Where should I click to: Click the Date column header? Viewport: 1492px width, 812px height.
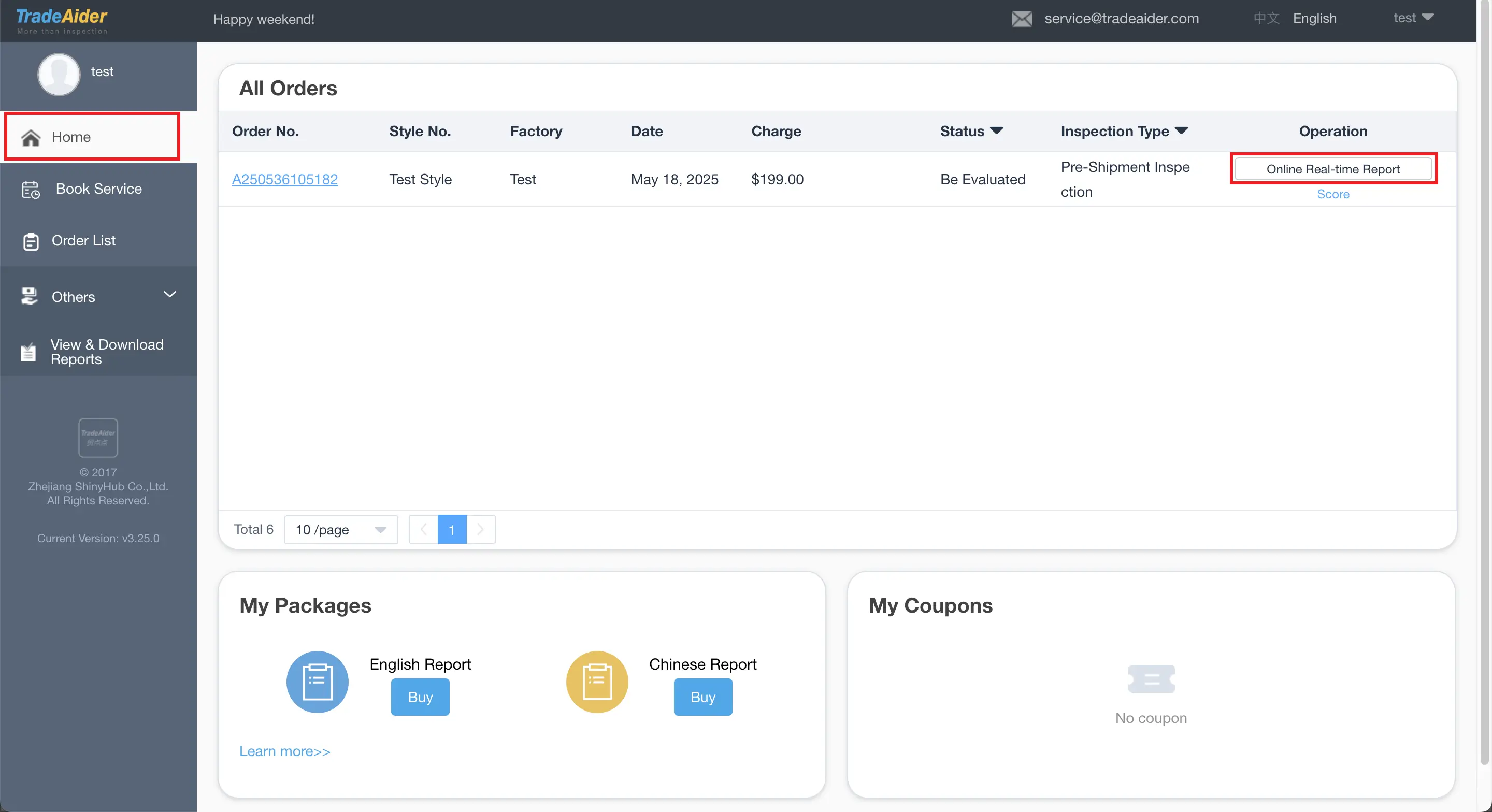pyautogui.click(x=647, y=131)
